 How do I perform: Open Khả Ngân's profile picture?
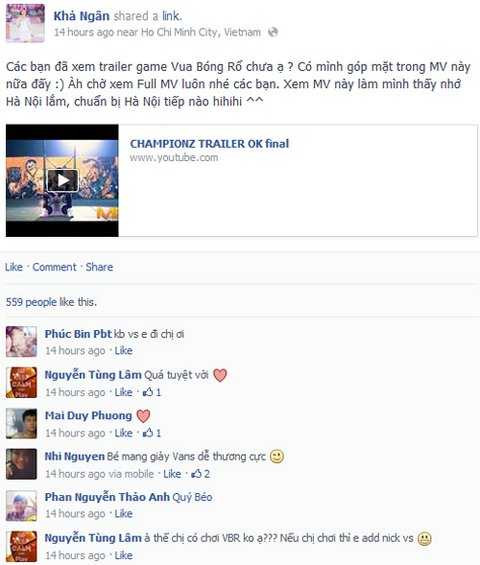click(25, 23)
